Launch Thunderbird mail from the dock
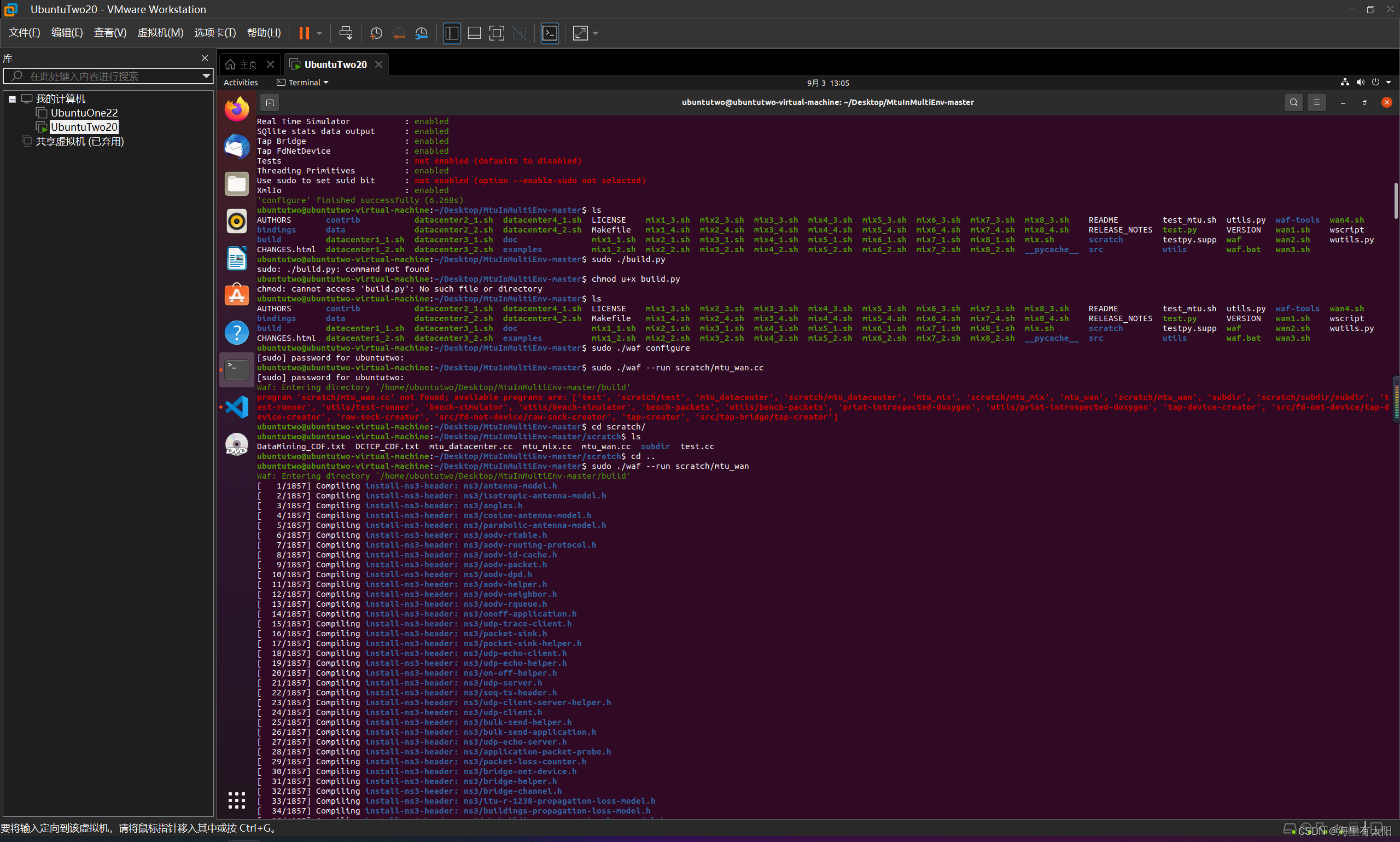The width and height of the screenshot is (1400, 842). click(236, 147)
